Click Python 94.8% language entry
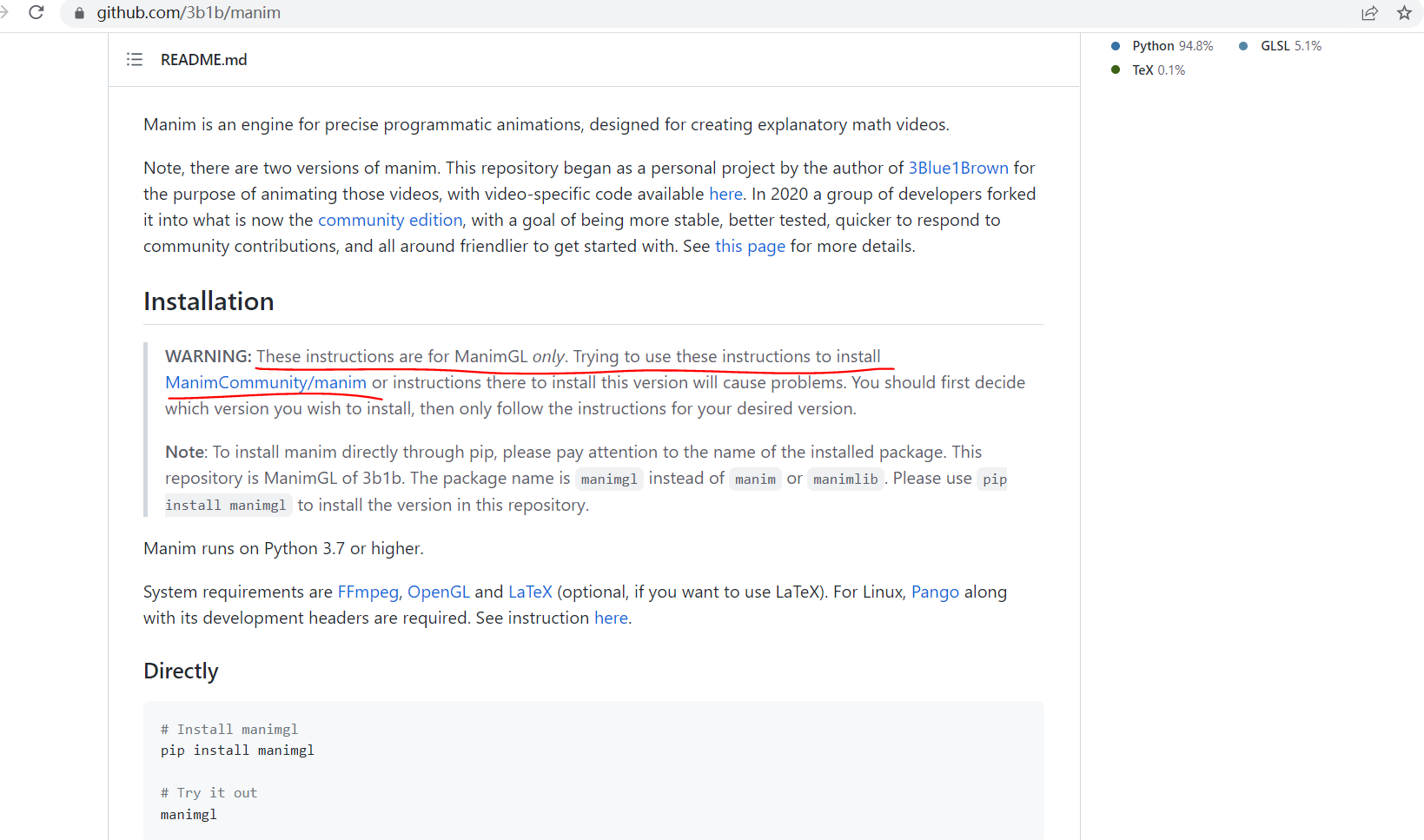 [1162, 46]
